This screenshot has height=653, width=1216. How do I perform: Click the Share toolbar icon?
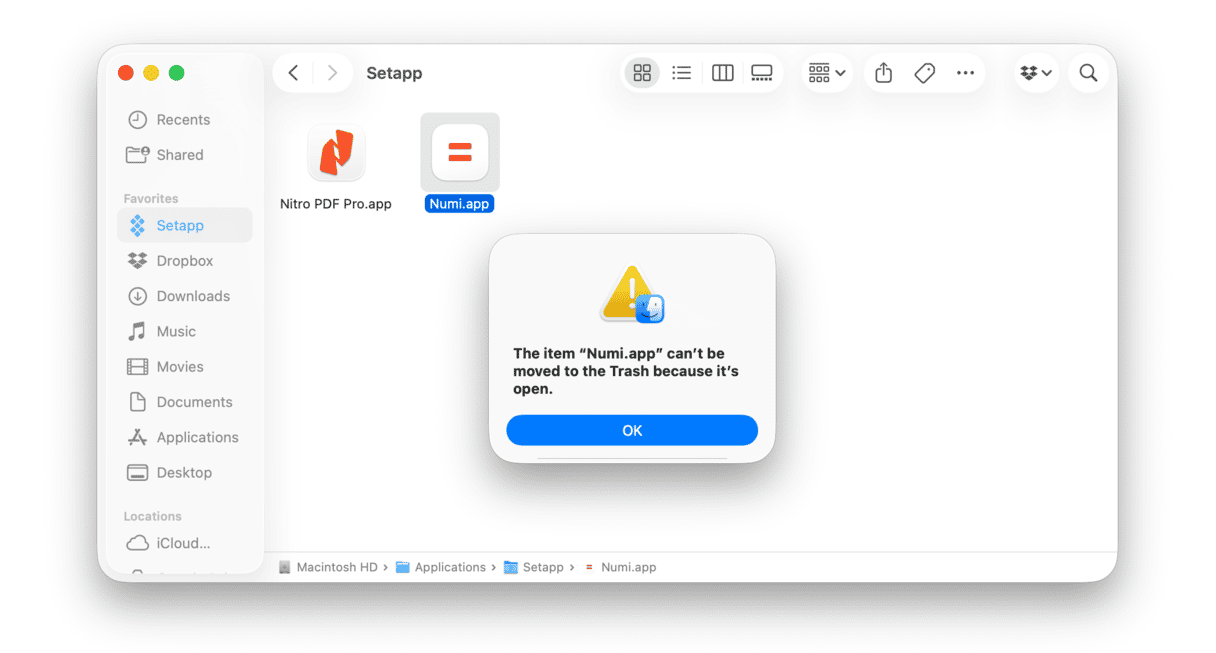coord(883,73)
